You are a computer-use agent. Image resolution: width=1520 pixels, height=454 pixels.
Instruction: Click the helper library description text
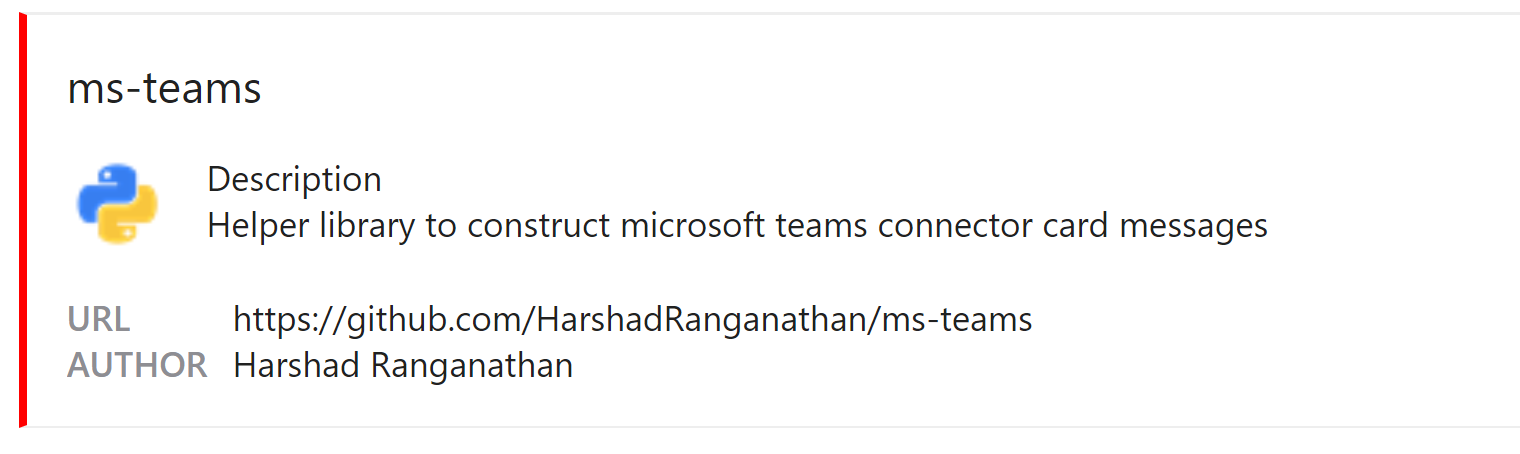[x=737, y=226]
